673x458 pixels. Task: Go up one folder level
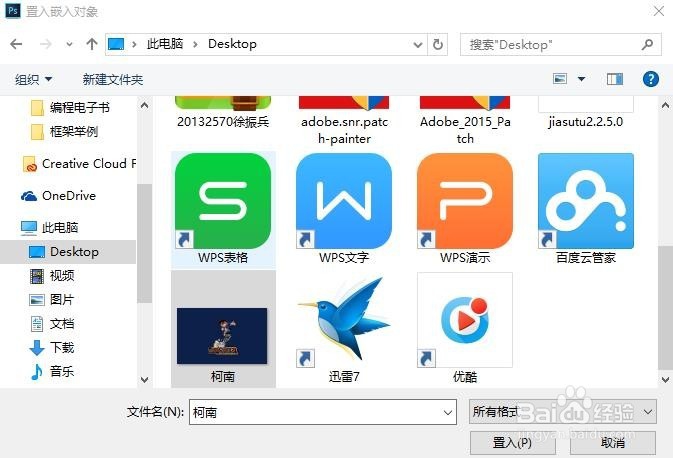click(x=91, y=44)
